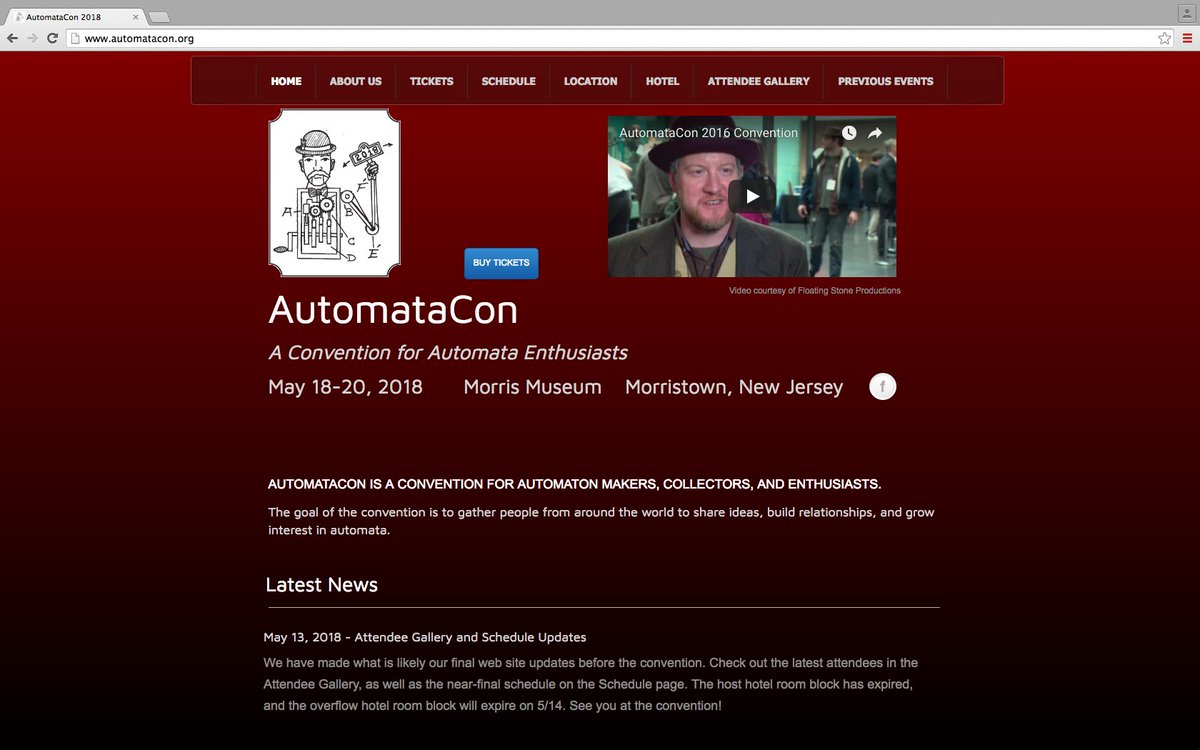The image size is (1200, 750).
Task: Open the LOCATION page
Action: [x=590, y=81]
